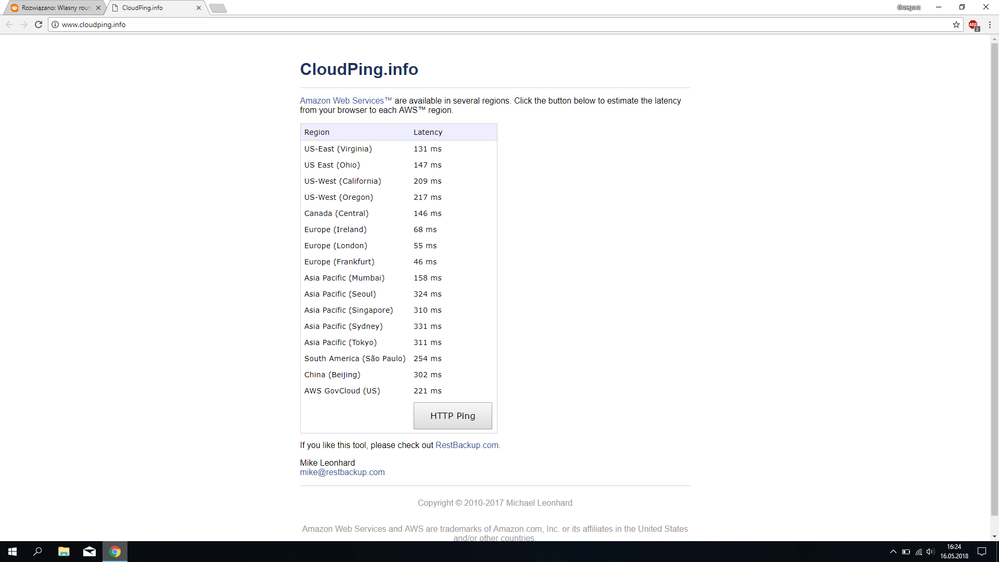Select the Europe (Ireland) row

click(399, 229)
